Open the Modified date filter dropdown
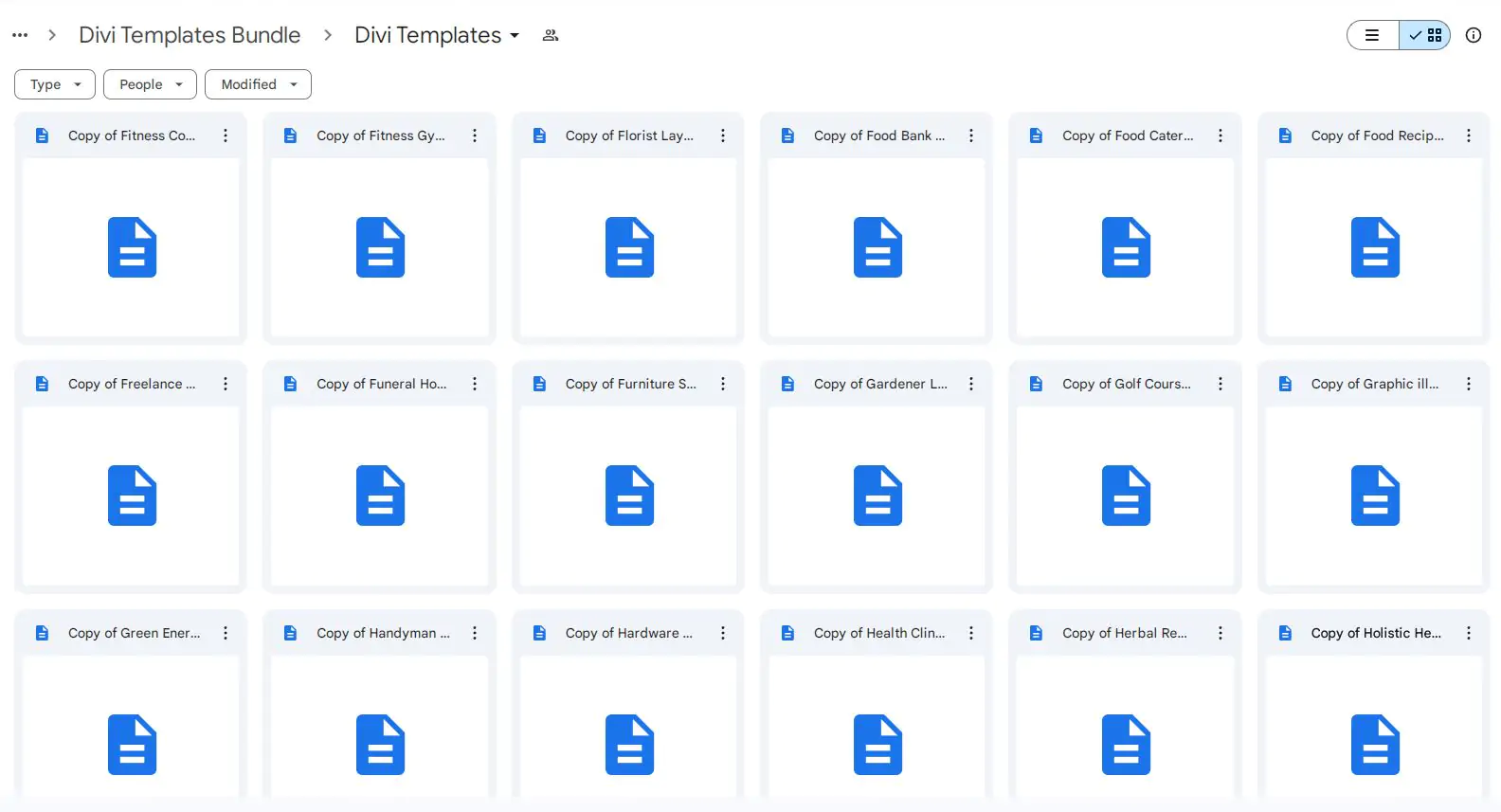The height and width of the screenshot is (812, 1501). [x=258, y=84]
